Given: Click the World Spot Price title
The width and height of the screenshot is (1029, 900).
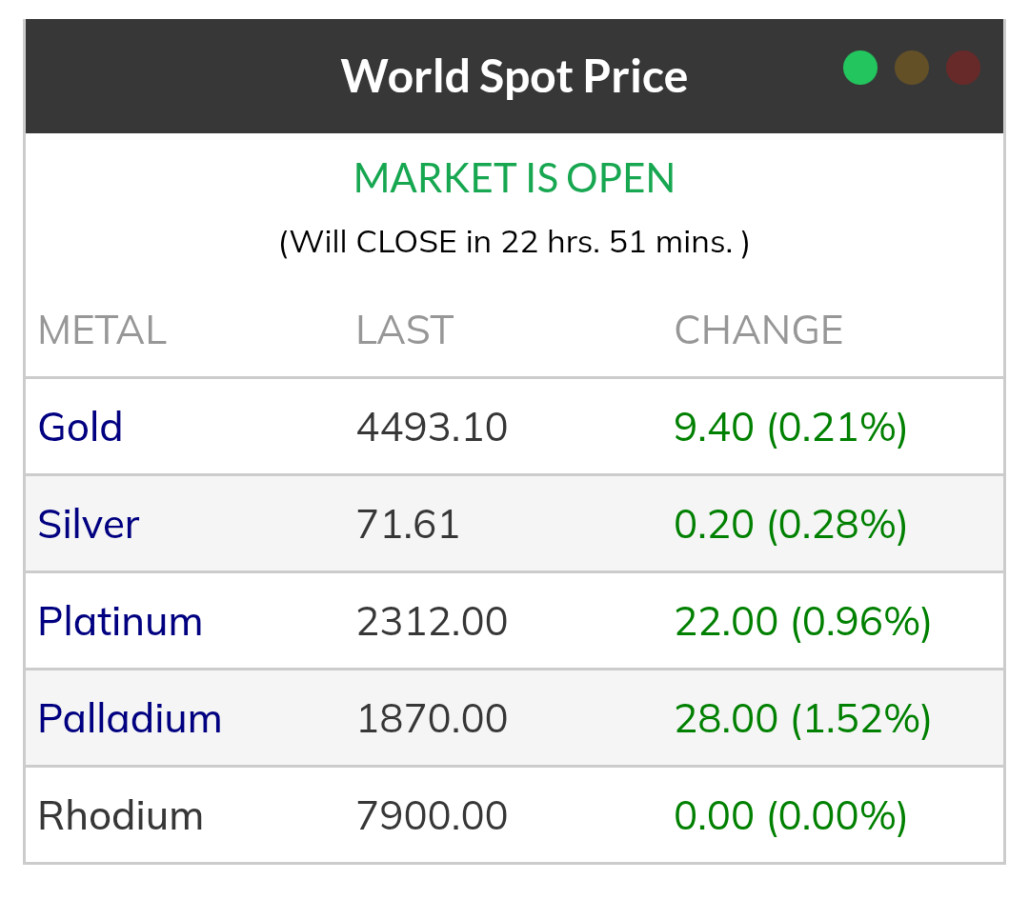Looking at the screenshot, I should pyautogui.click(x=514, y=76).
